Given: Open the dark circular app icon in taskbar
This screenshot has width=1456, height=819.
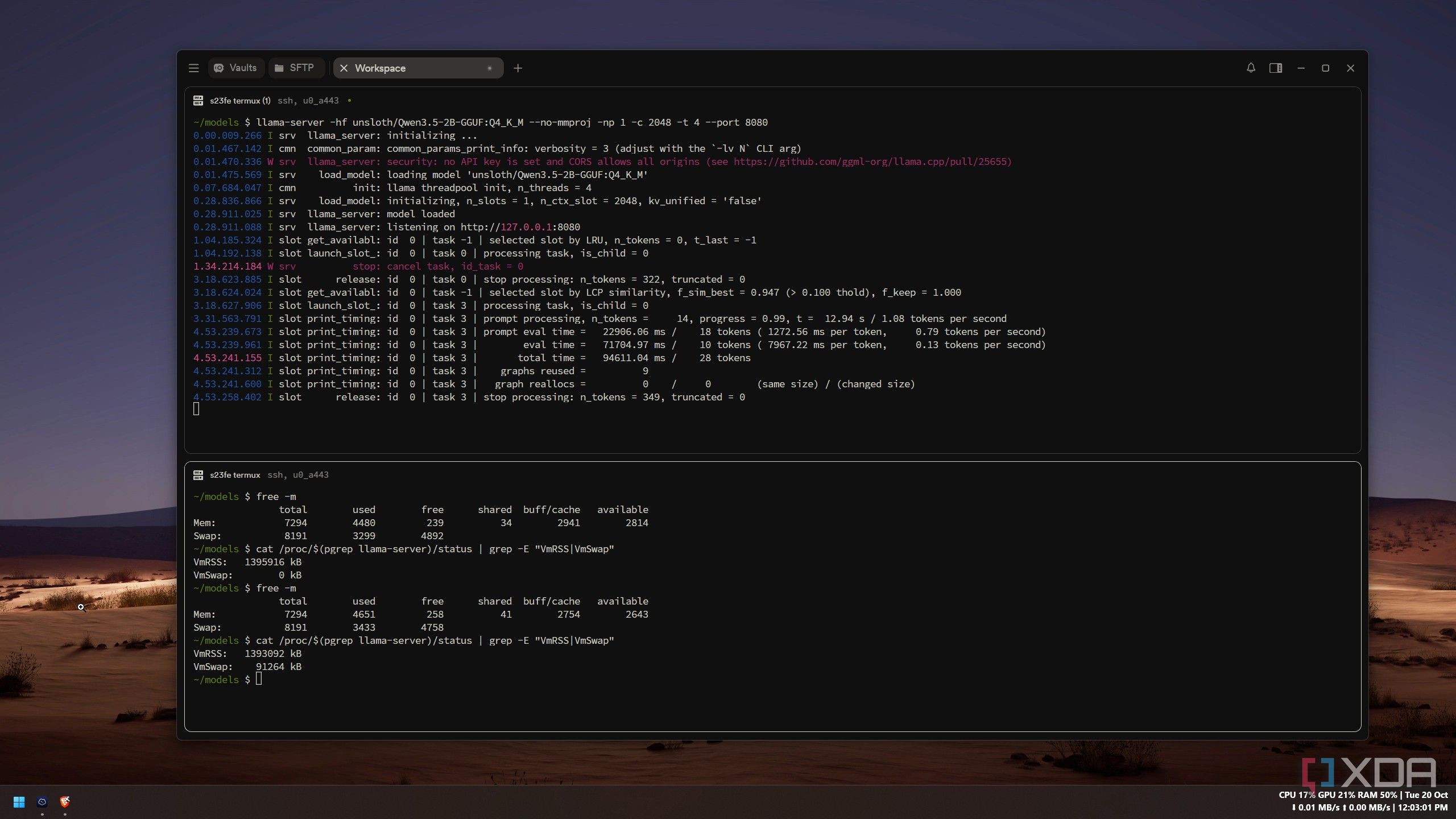Looking at the screenshot, I should [x=42, y=802].
